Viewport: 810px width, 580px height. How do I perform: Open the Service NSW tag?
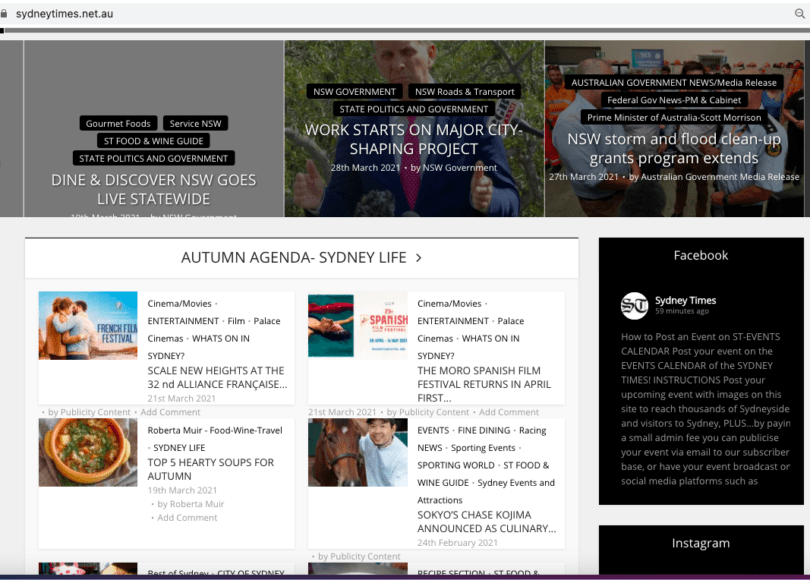point(195,123)
